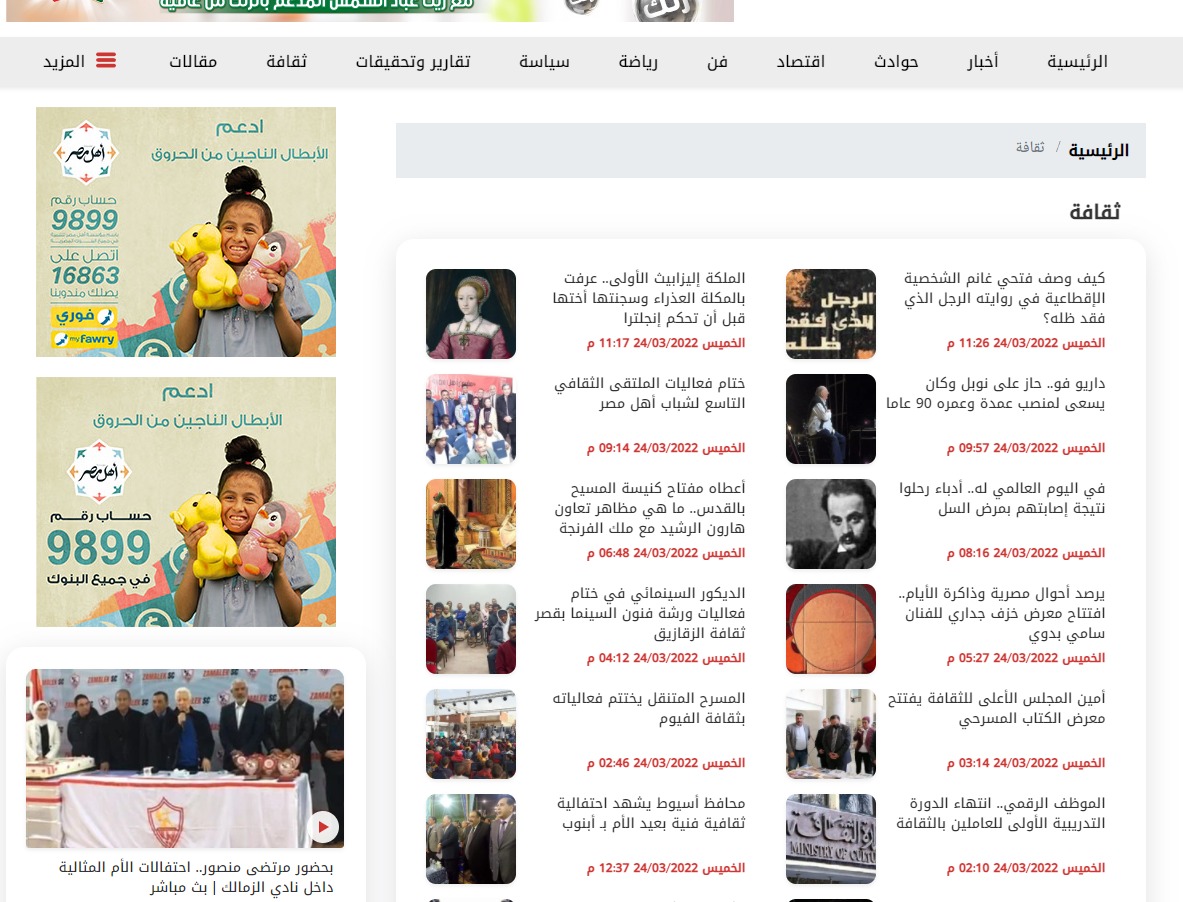Click the Queen Elizabeth portrait thumbnail
Screen dimensions: 1183x902
pyautogui.click(x=471, y=314)
